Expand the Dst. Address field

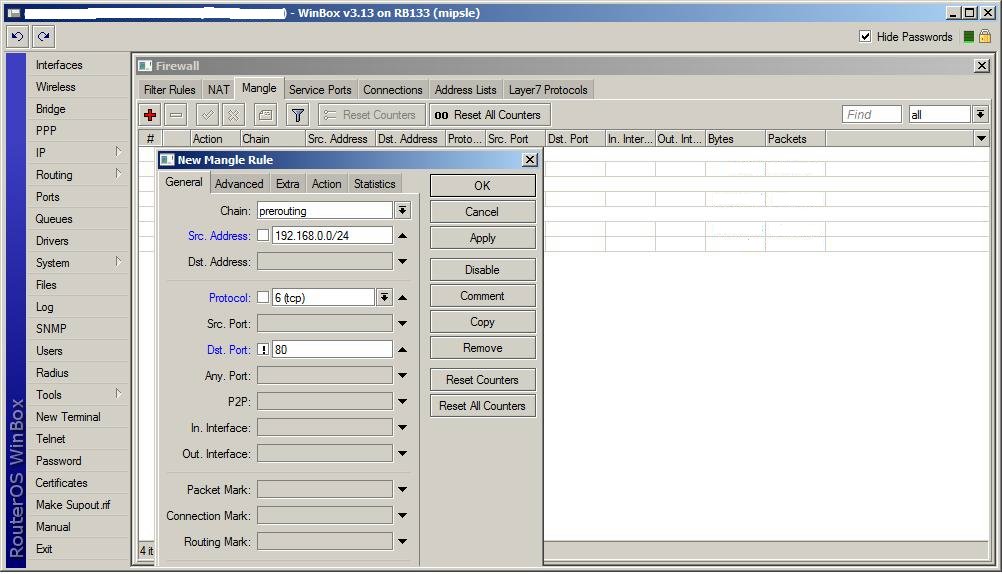coord(402,261)
